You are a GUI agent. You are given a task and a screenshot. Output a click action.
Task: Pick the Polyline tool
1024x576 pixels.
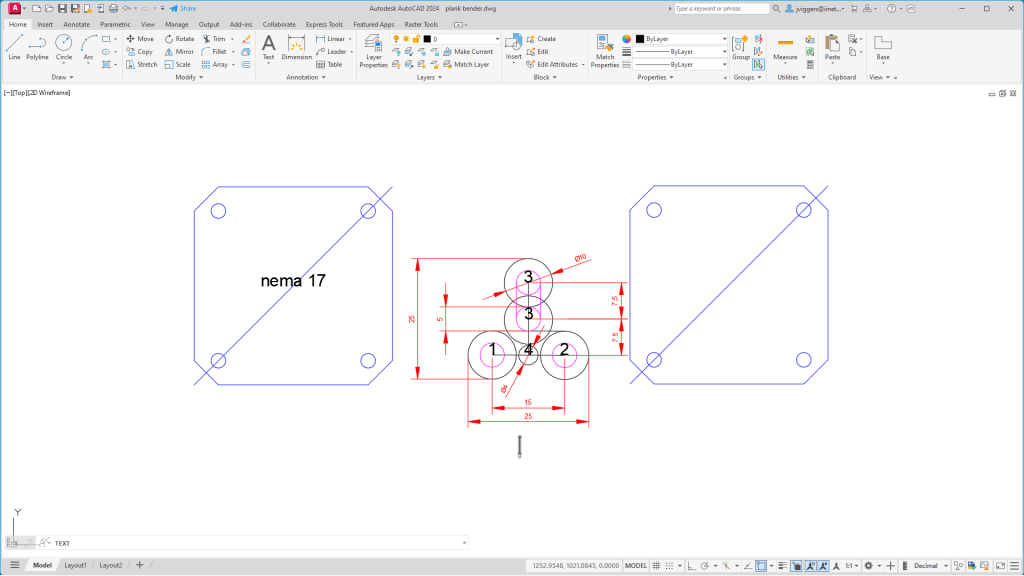(37, 46)
